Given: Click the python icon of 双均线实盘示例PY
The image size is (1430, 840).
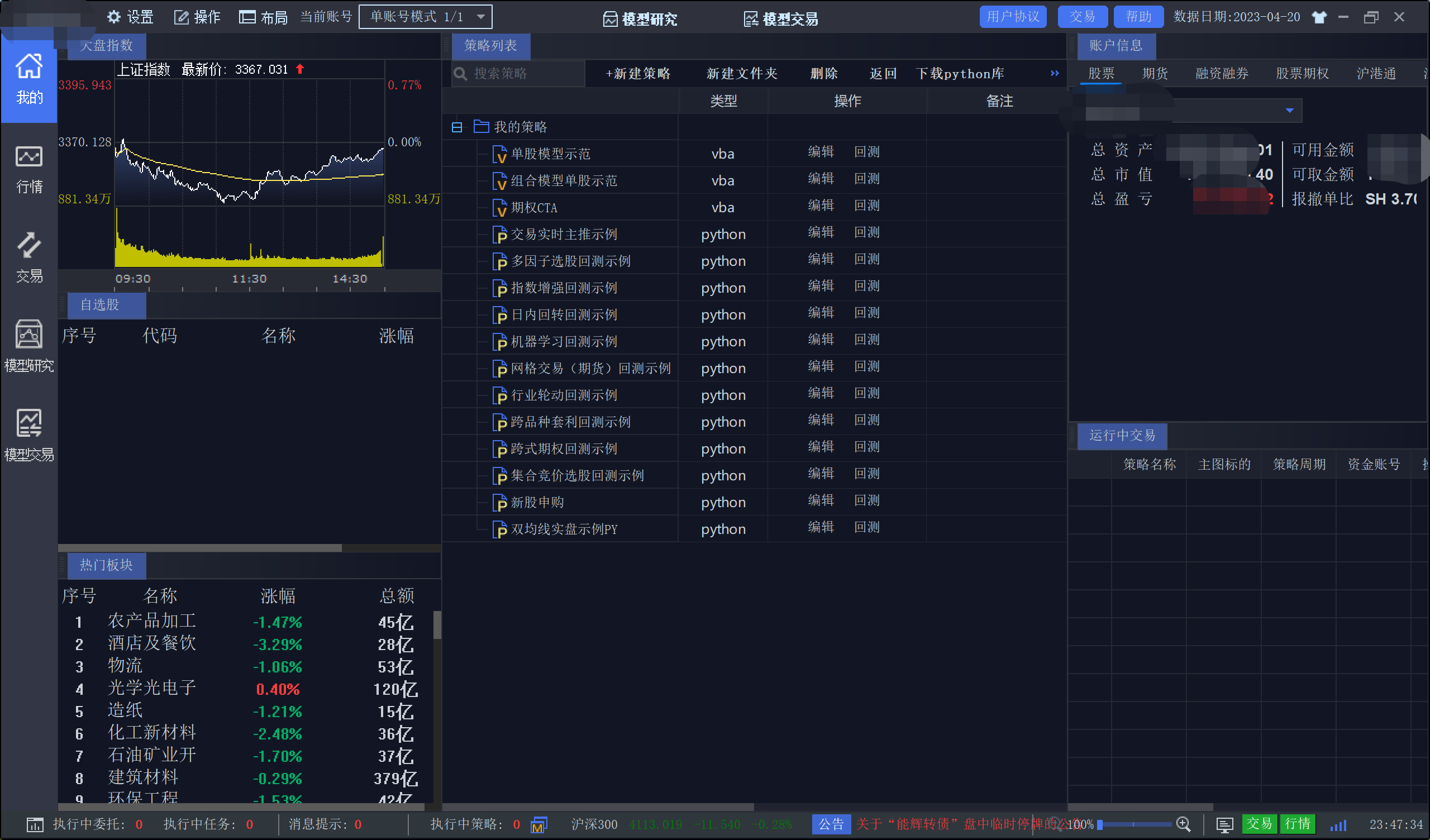Looking at the screenshot, I should [499, 529].
